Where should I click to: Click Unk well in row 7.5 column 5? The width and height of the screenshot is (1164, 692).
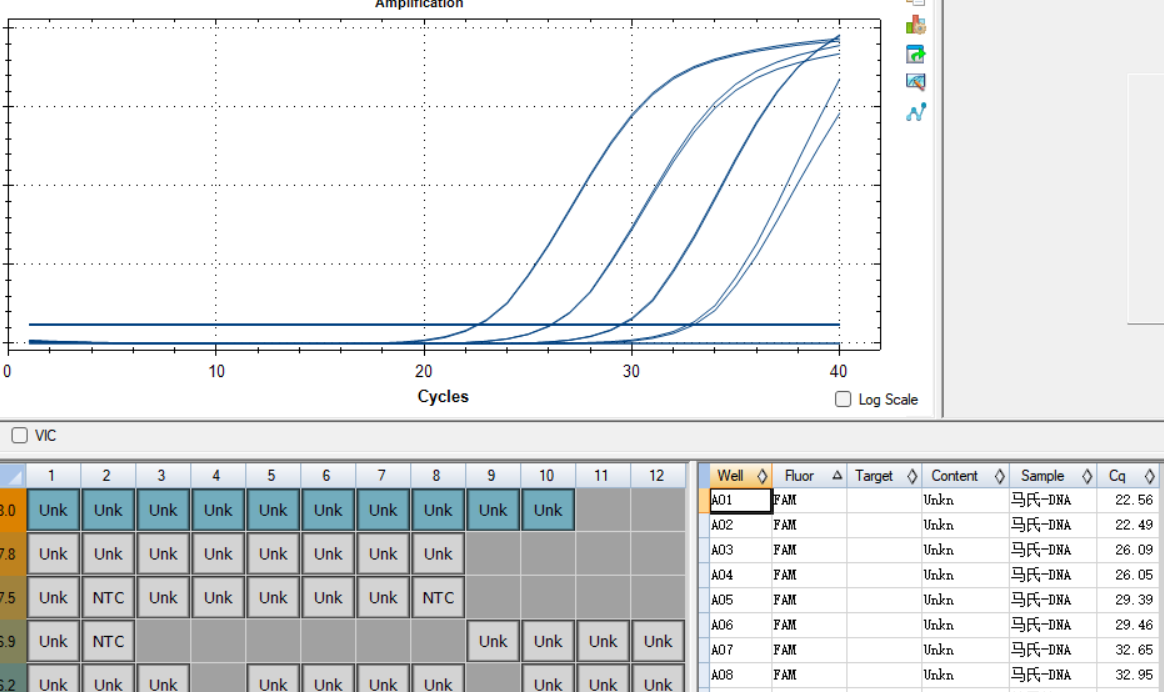(x=273, y=598)
